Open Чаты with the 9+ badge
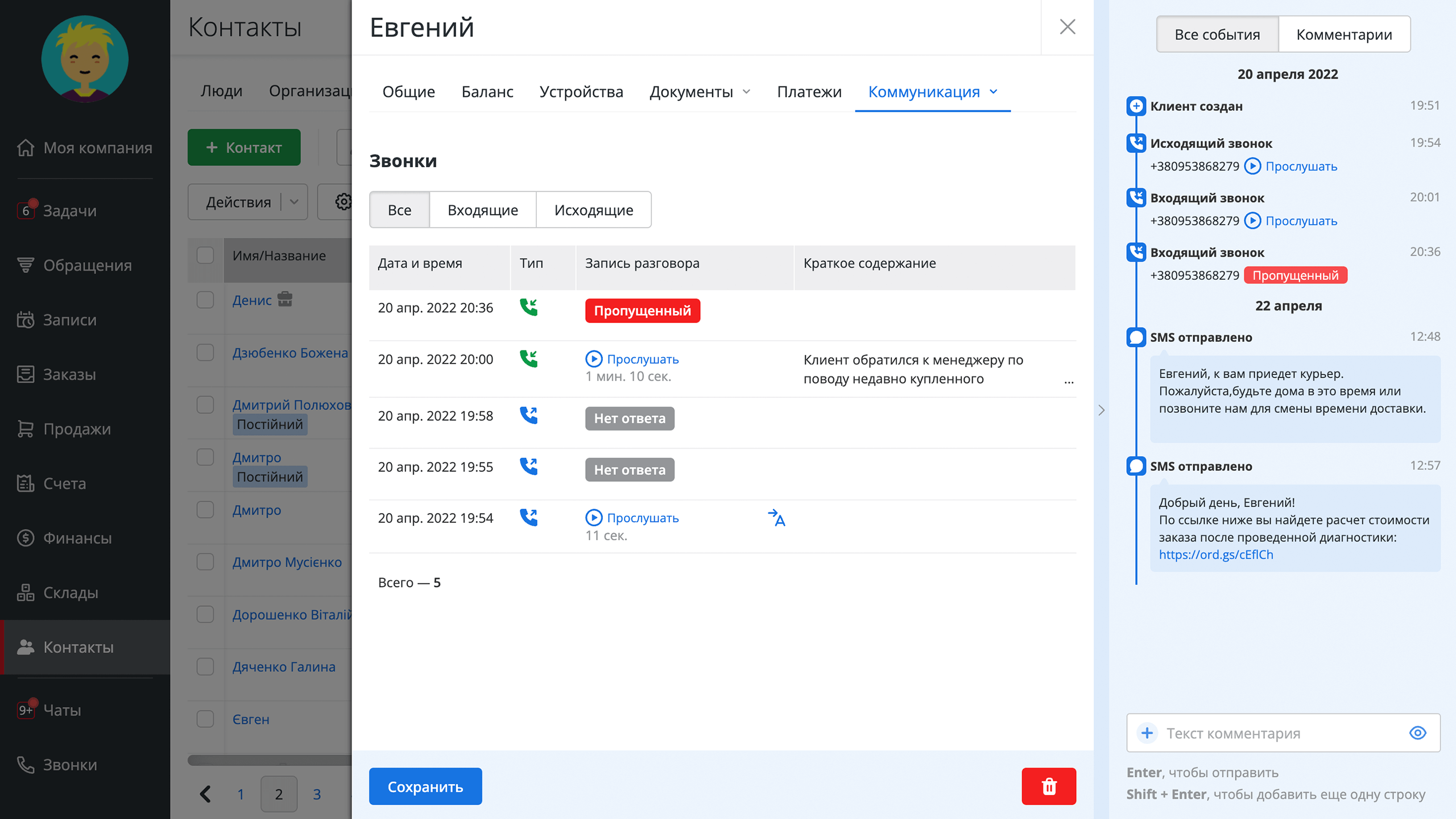 (x=62, y=710)
